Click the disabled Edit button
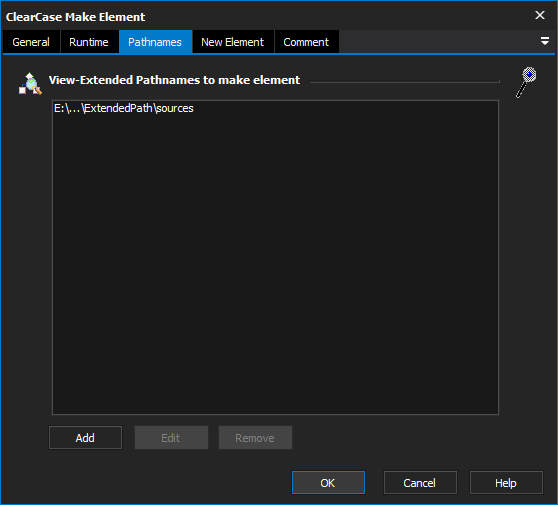Image resolution: width=558 pixels, height=505 pixels. (171, 438)
